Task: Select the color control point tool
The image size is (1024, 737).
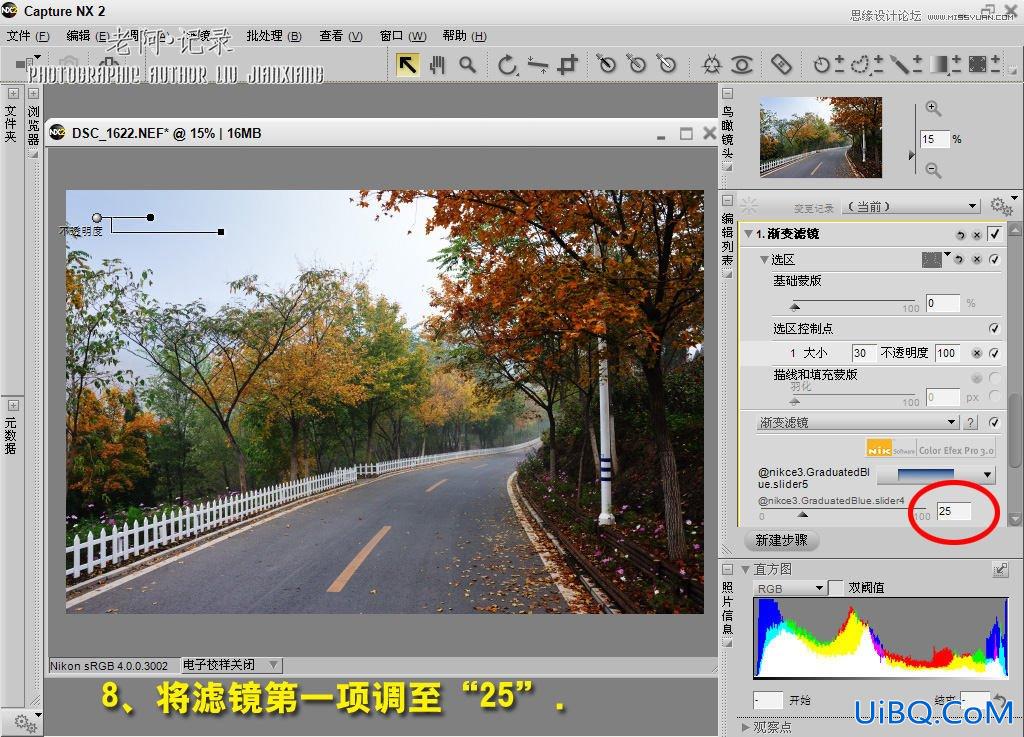Action: point(711,65)
